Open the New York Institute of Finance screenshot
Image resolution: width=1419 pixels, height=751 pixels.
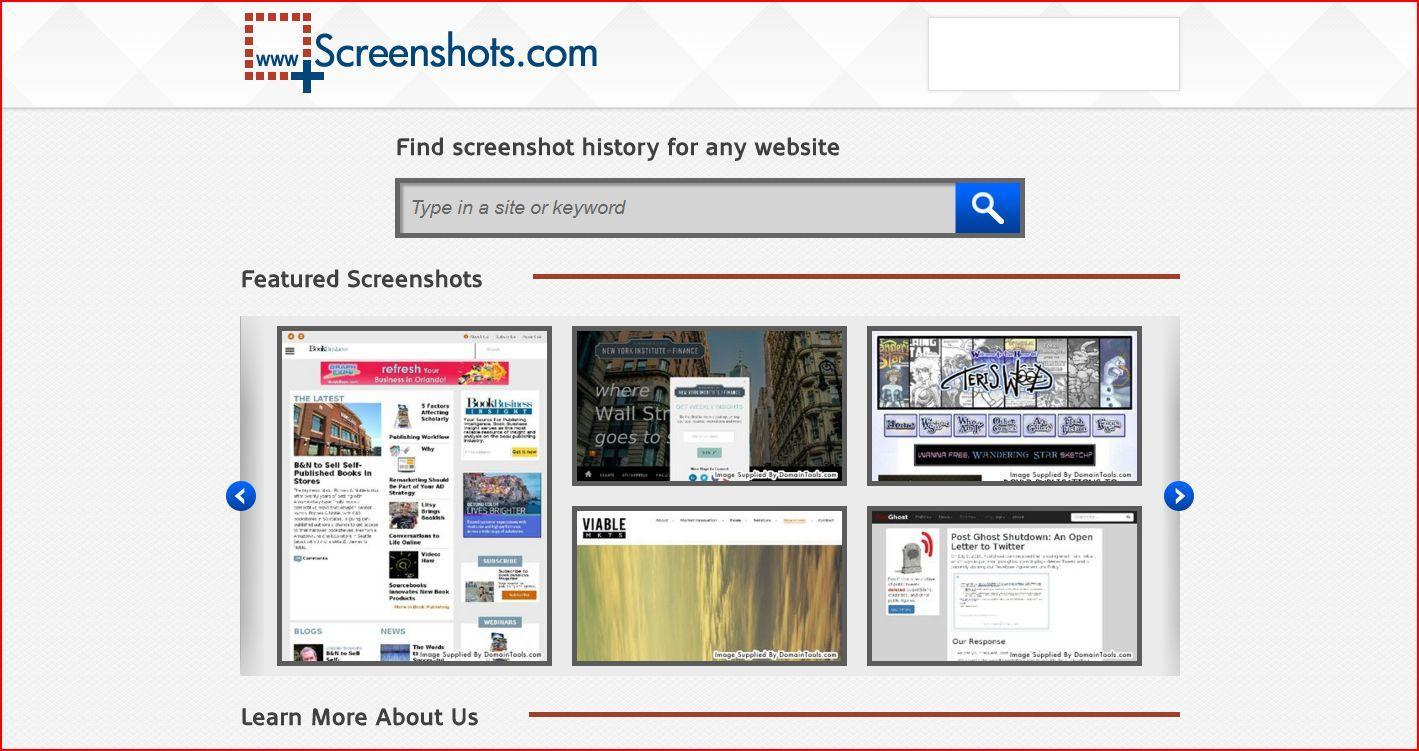coord(709,405)
